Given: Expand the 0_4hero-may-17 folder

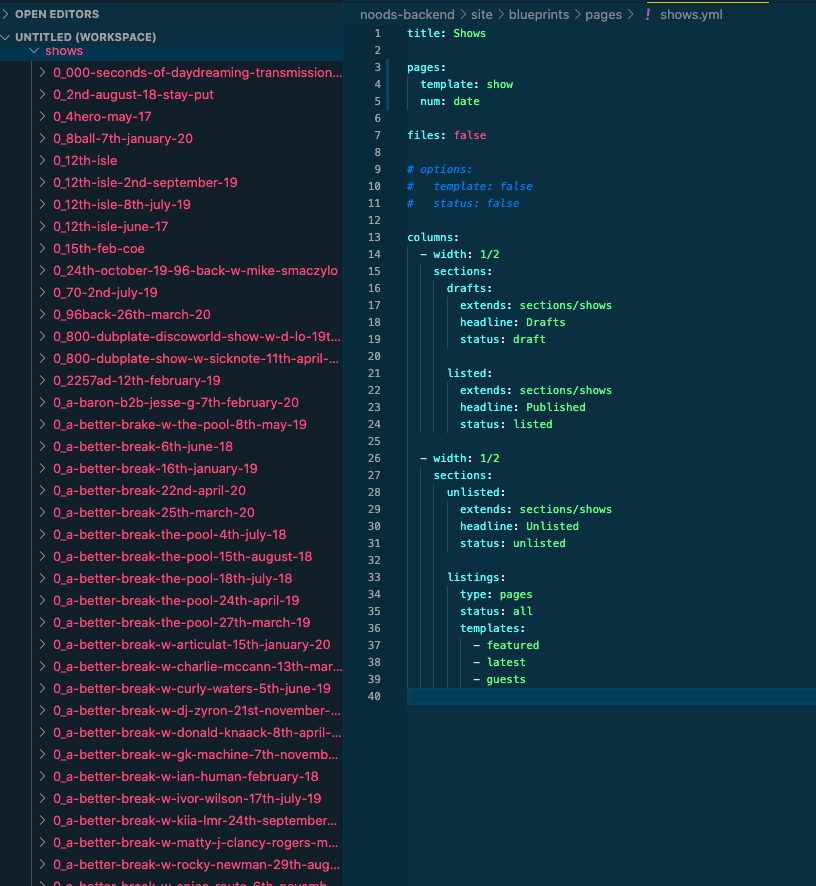Looking at the screenshot, I should 102,117.
